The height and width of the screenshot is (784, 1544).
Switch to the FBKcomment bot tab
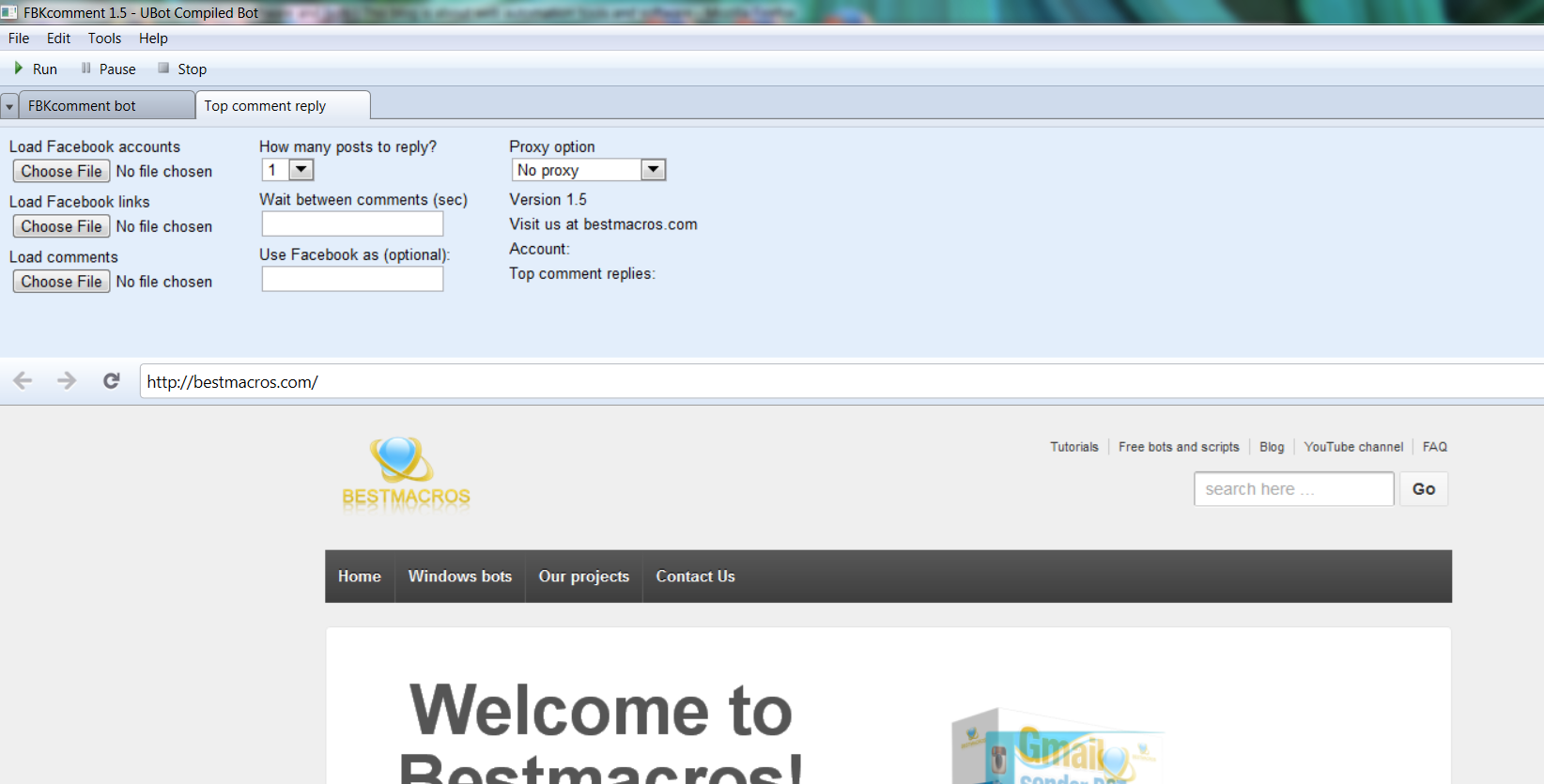click(82, 106)
